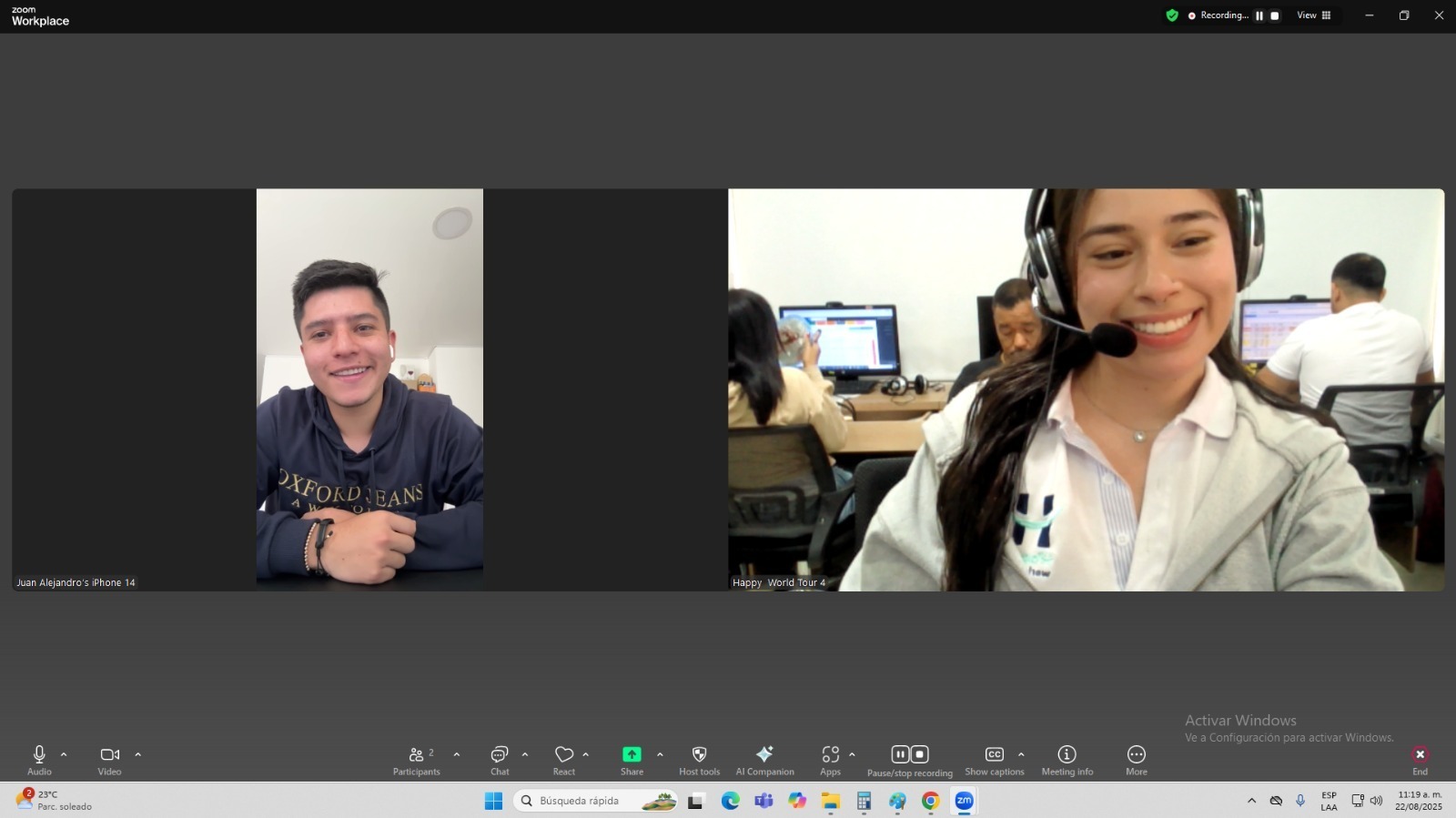Open the Chat panel
The height and width of the screenshot is (818, 1456).
click(500, 760)
